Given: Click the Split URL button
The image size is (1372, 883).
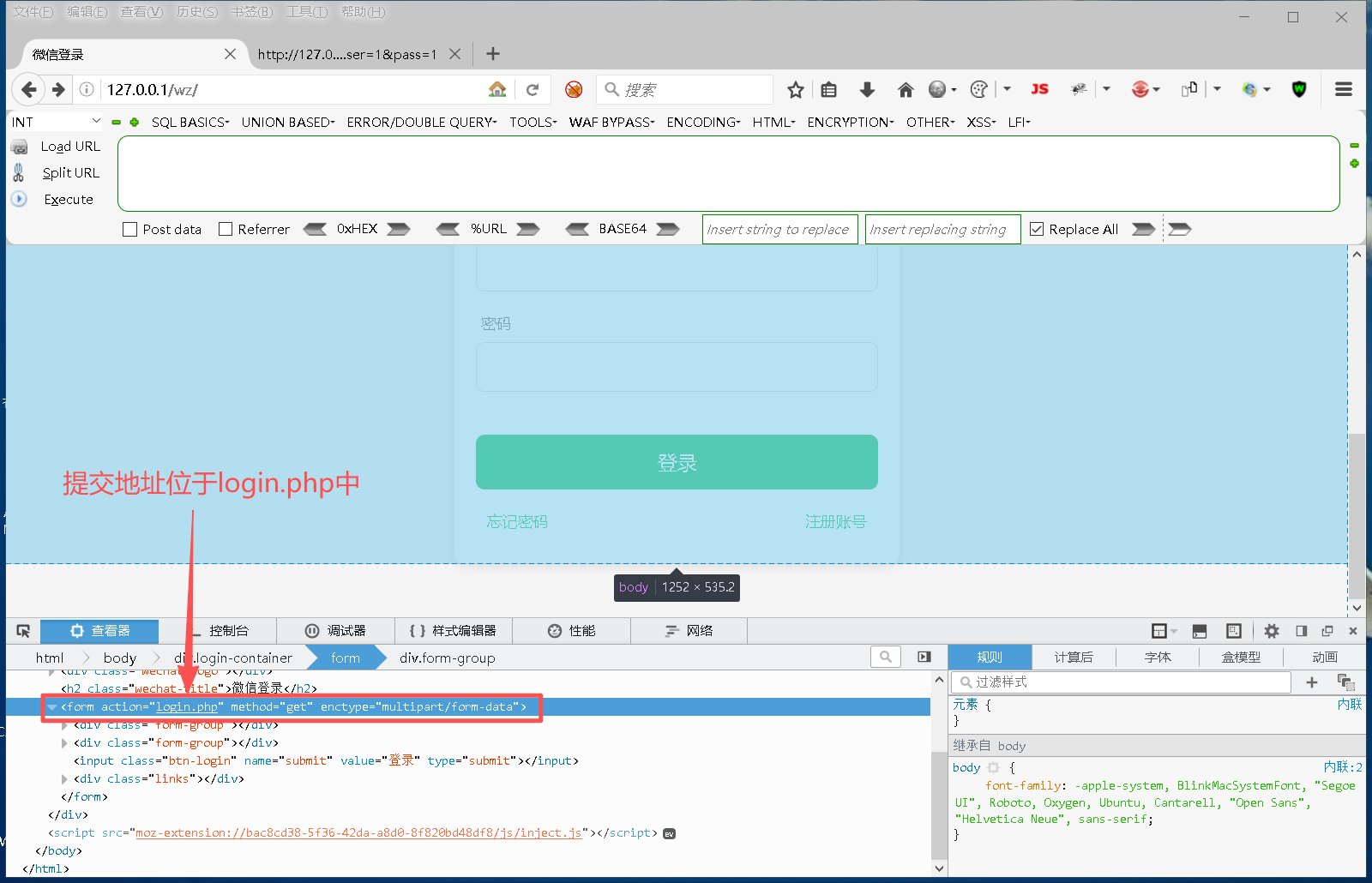Looking at the screenshot, I should coord(71,173).
